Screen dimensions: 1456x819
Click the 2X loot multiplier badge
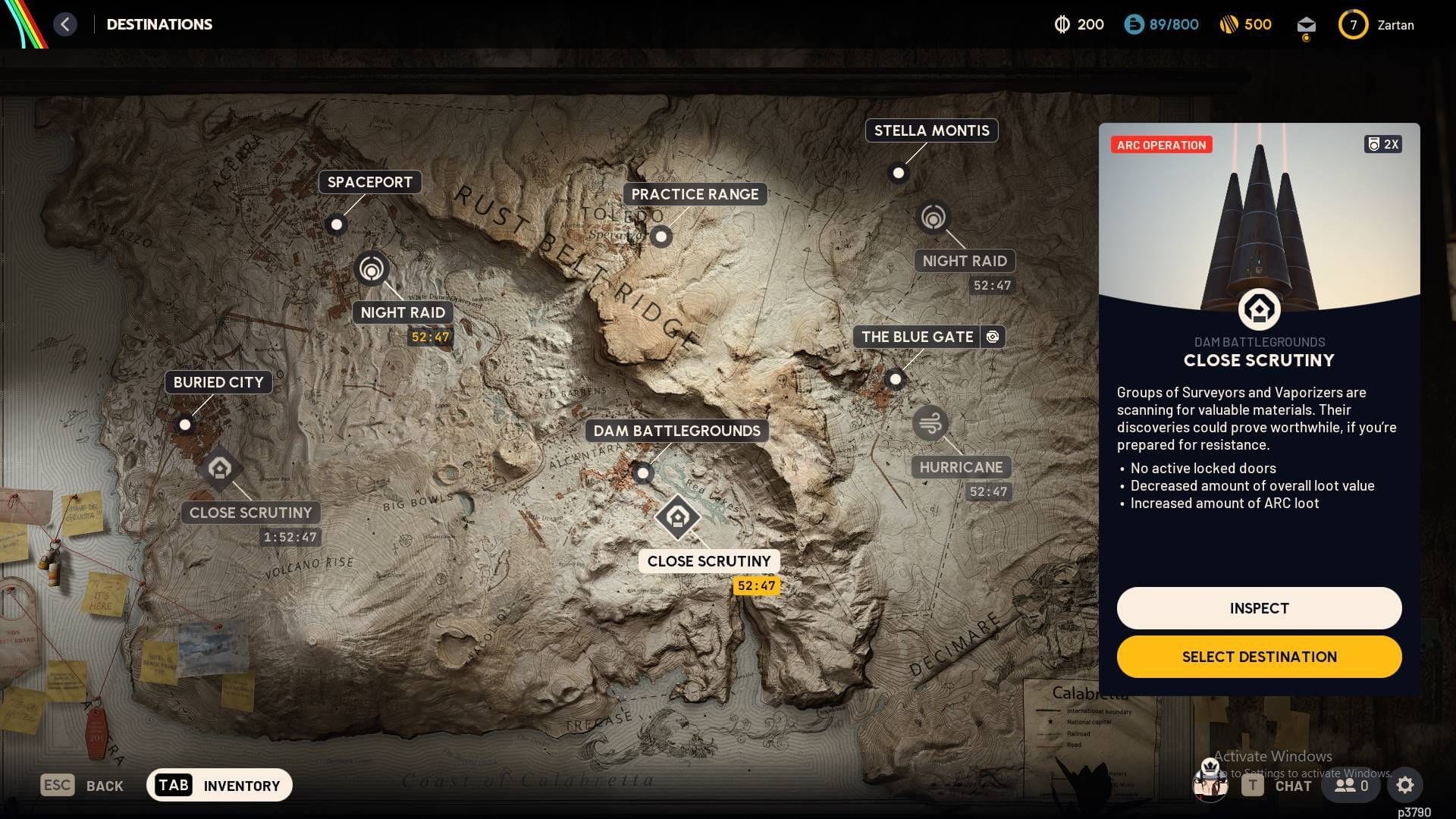pos(1383,144)
